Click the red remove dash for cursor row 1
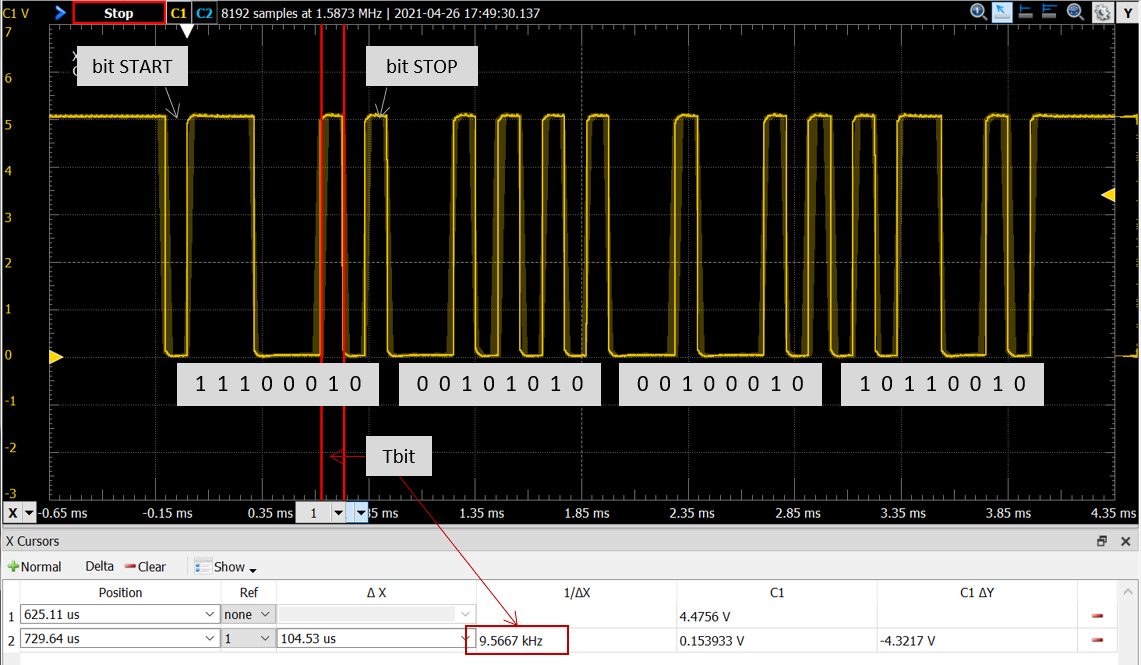The width and height of the screenshot is (1141, 665). click(x=1096, y=614)
